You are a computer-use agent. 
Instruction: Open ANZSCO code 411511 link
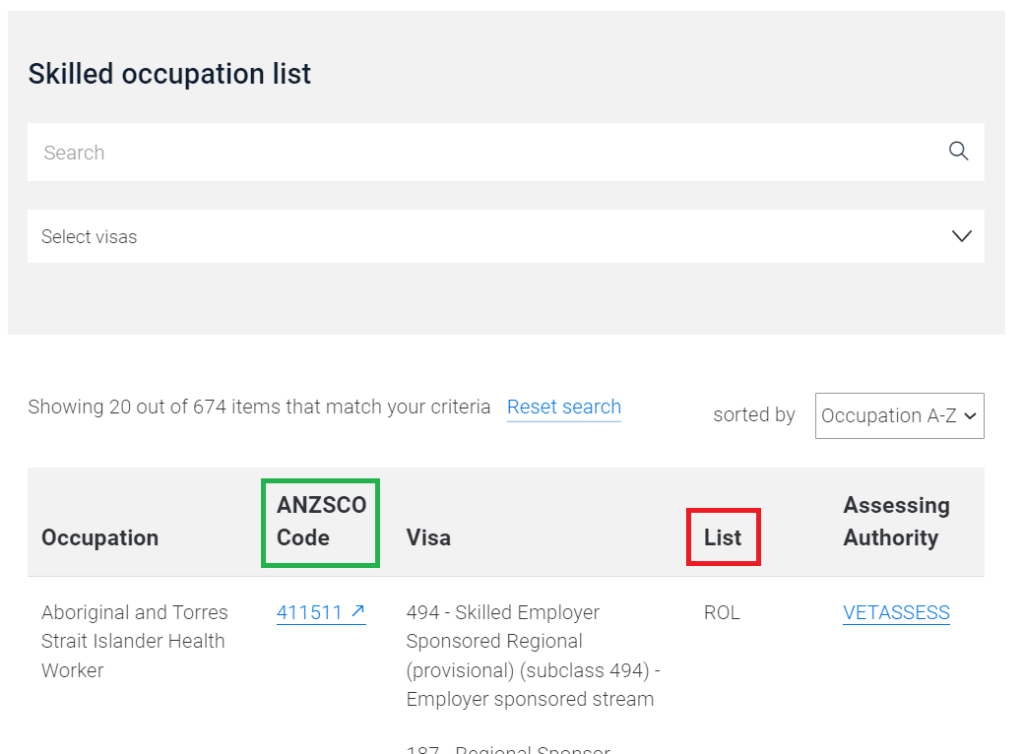pos(309,612)
